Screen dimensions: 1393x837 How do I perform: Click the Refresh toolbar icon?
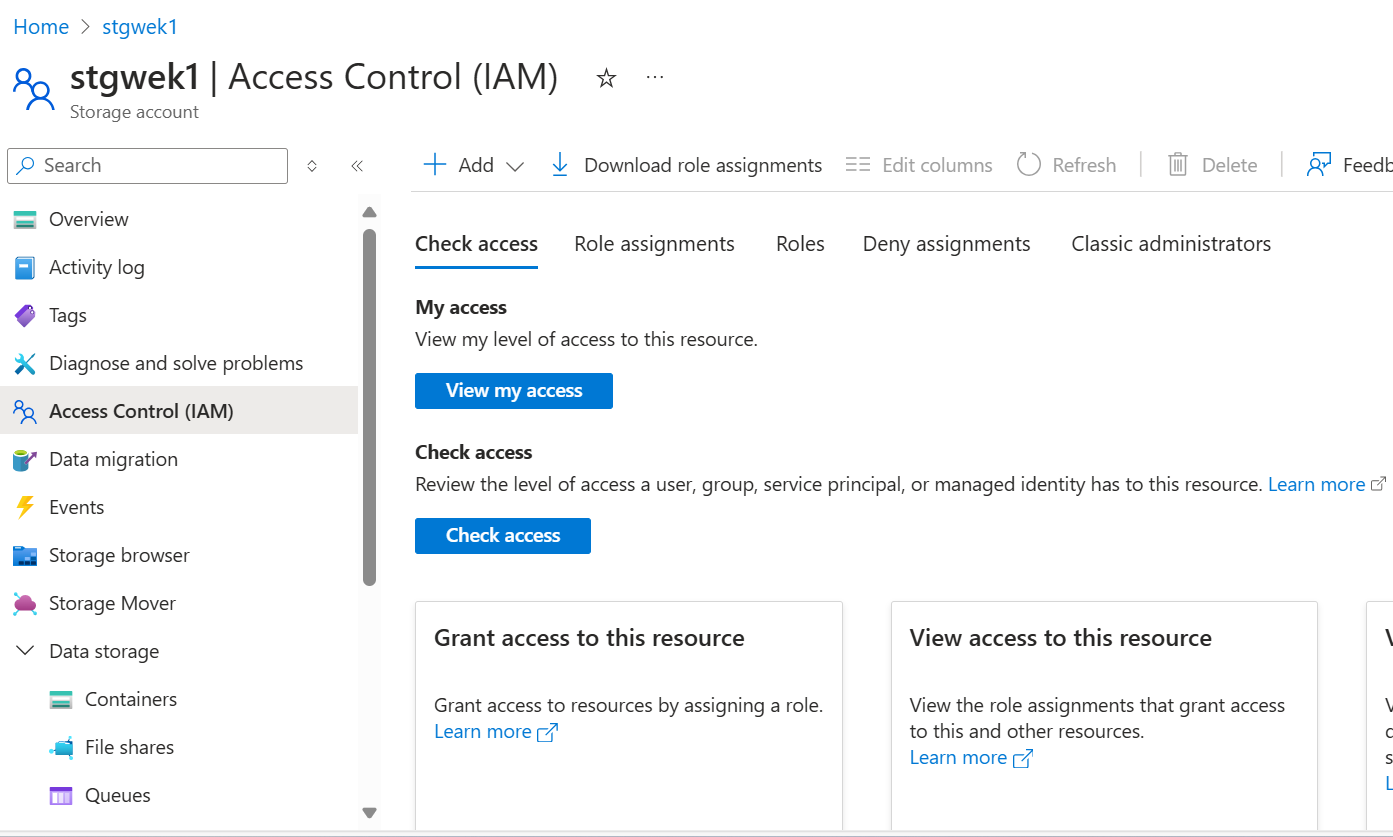pos(1029,165)
